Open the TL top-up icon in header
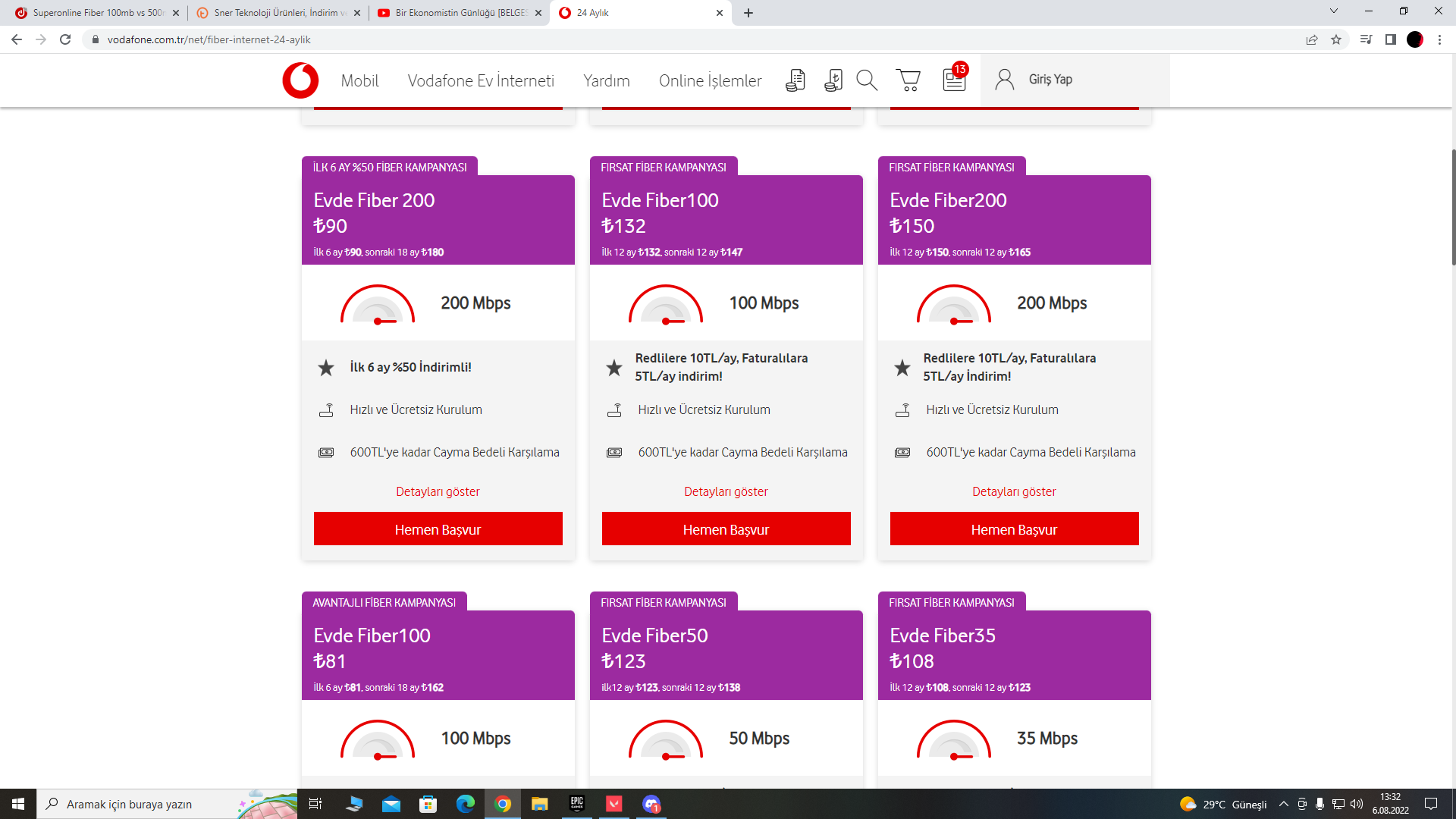Viewport: 1456px width, 819px height. coord(833,80)
